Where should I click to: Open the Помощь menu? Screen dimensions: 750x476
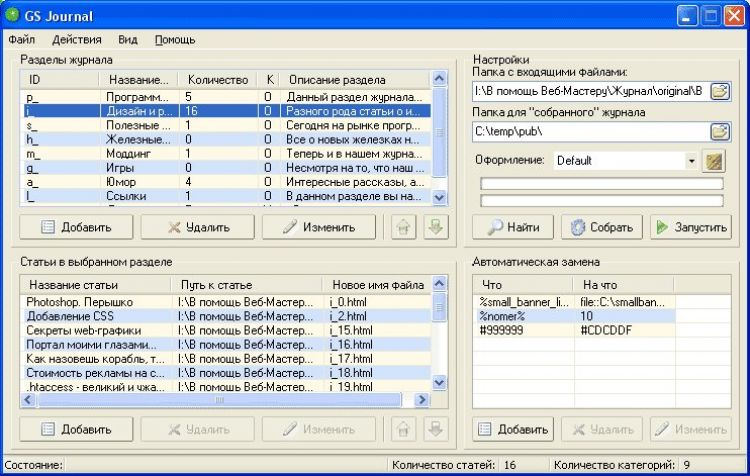click(x=175, y=40)
